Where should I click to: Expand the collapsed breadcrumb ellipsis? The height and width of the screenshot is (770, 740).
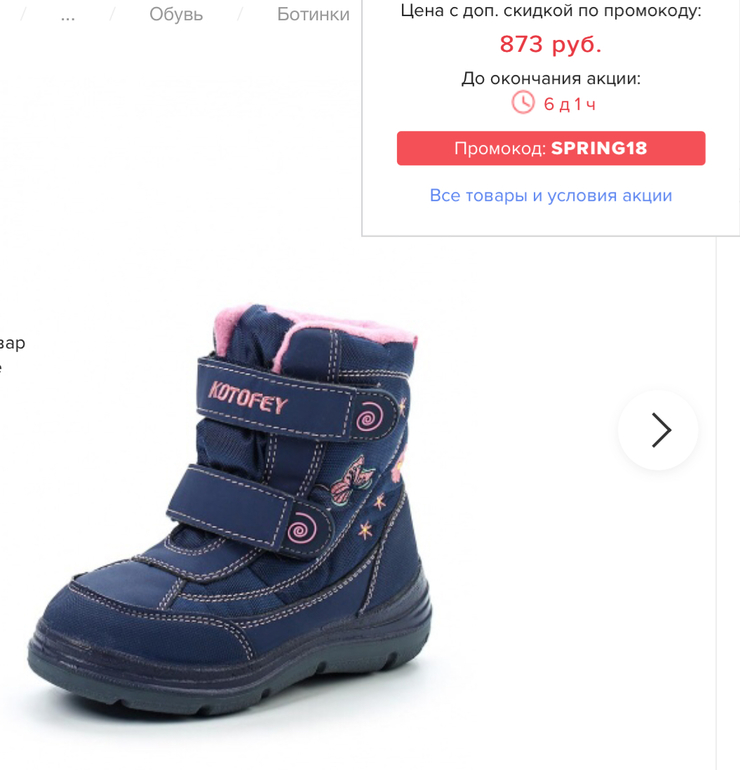68,15
